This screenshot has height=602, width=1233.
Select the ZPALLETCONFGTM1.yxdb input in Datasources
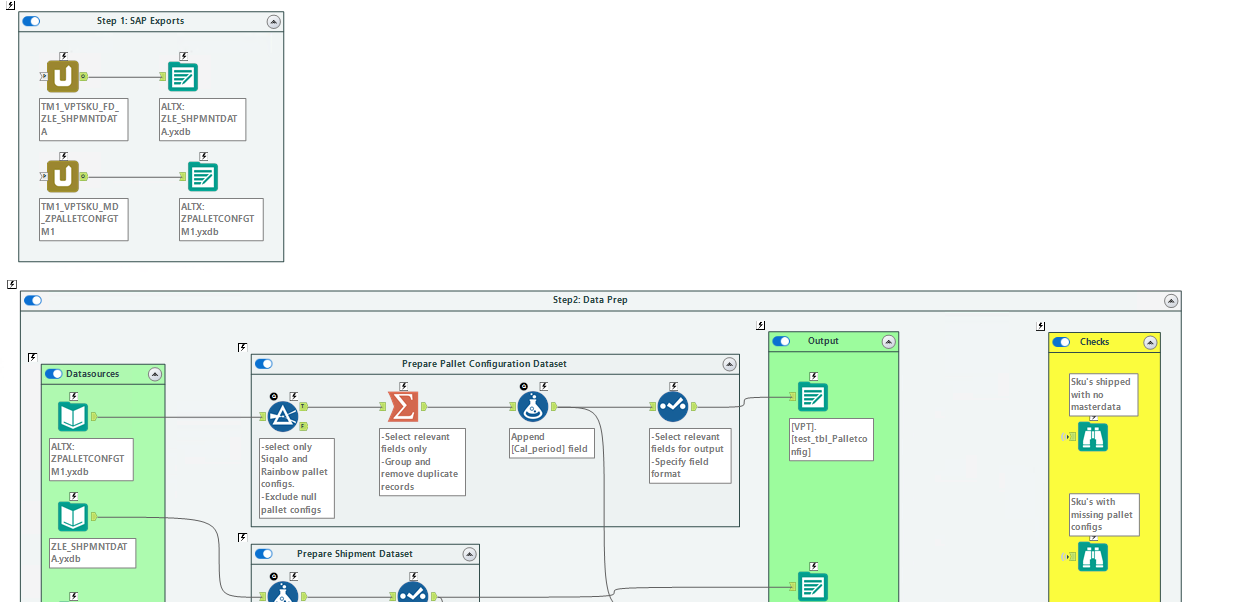coord(72,414)
